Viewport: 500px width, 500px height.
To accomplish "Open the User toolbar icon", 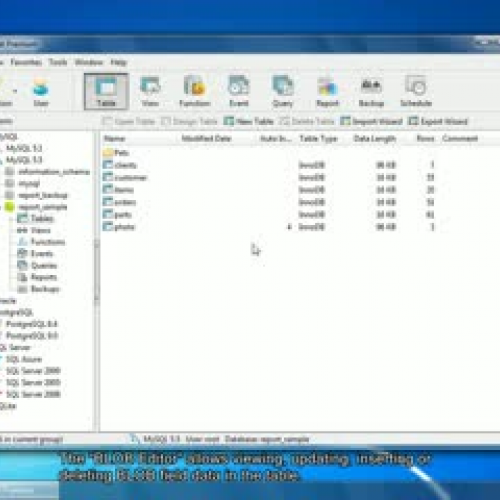I will pyautogui.click(x=41, y=92).
